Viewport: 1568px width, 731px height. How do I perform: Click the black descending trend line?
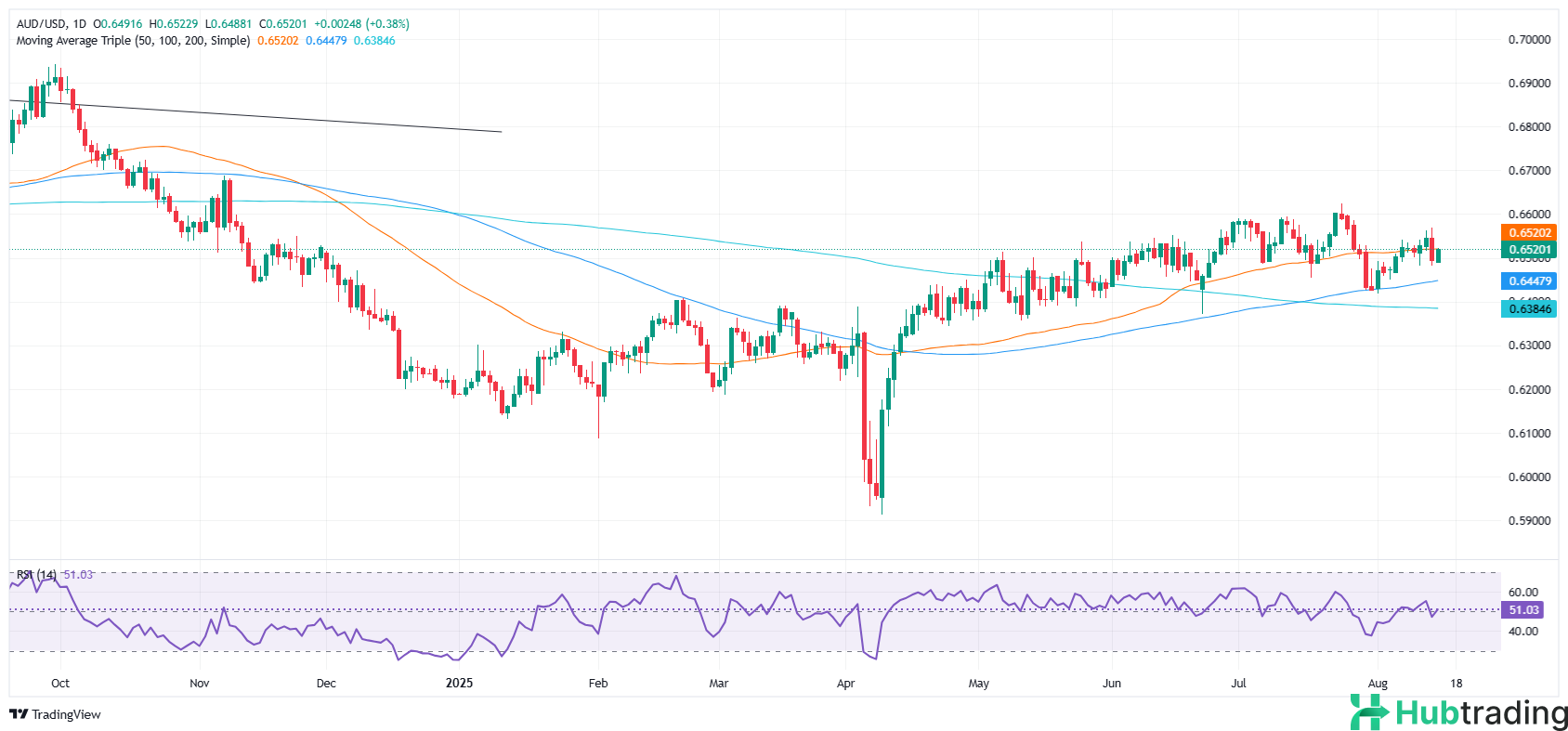pos(279,117)
